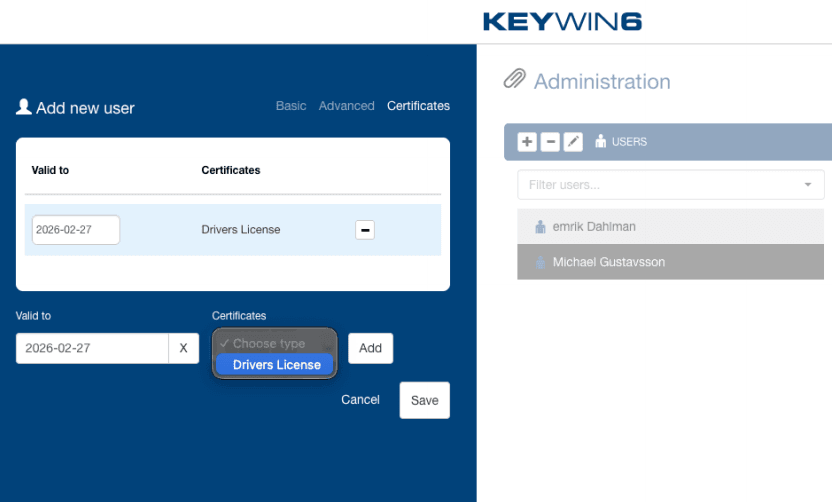This screenshot has height=502, width=832.
Task: Clear the Valid to date with X
Action: (x=183, y=348)
